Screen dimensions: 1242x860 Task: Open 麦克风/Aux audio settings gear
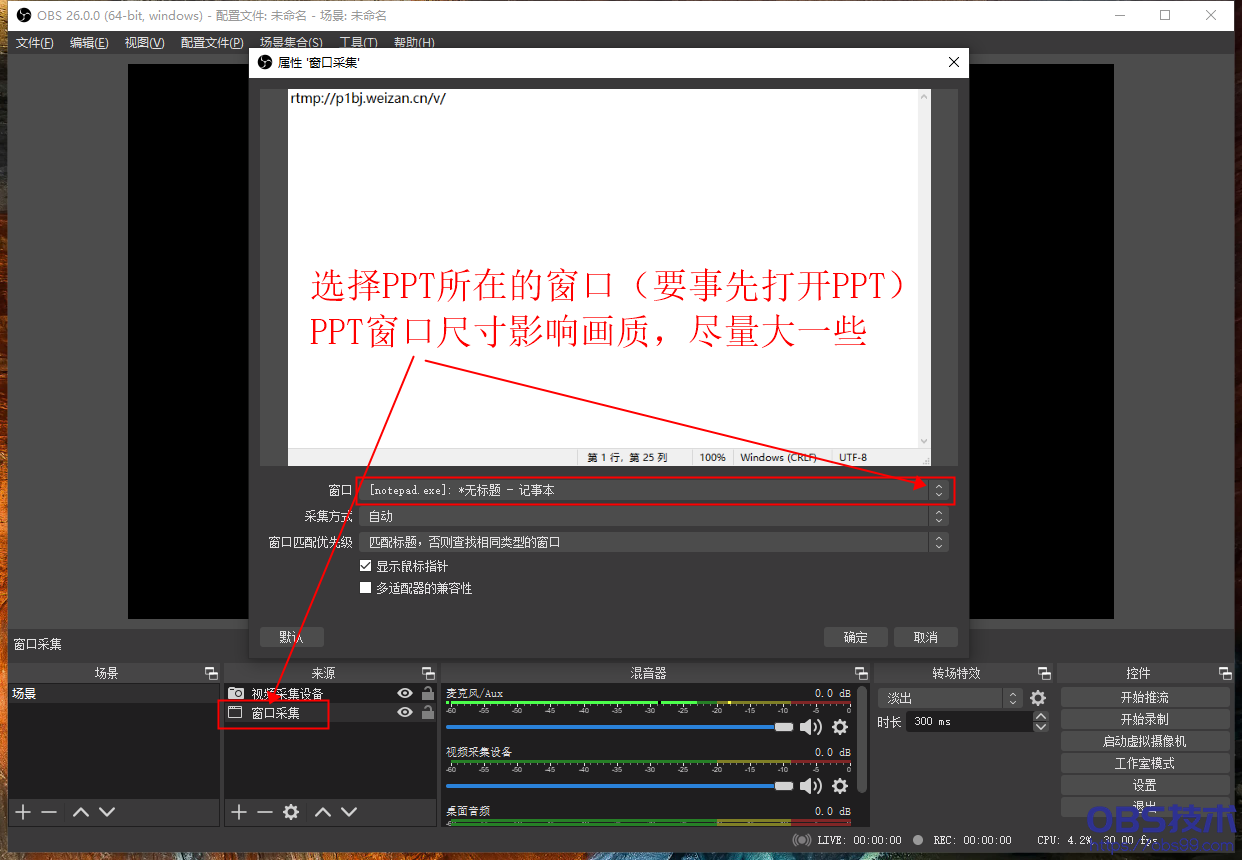(x=840, y=727)
